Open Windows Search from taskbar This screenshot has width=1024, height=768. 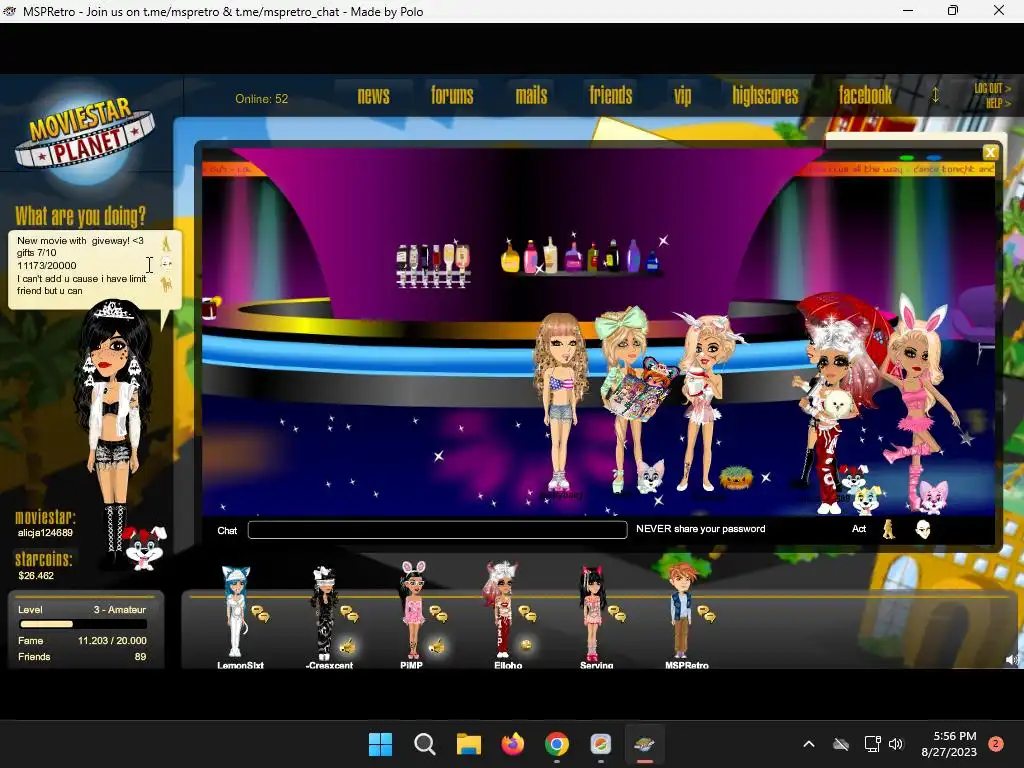coord(424,744)
